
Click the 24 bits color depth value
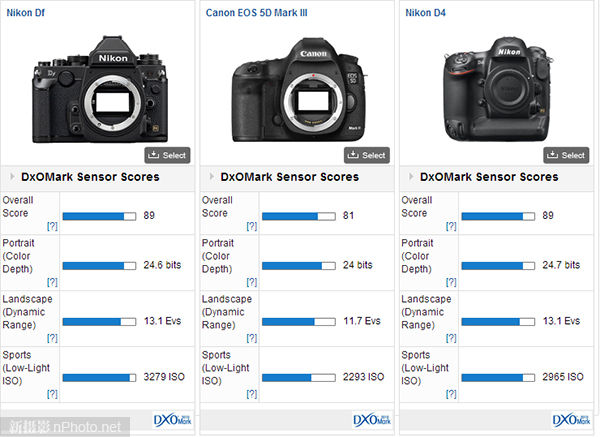pos(358,265)
